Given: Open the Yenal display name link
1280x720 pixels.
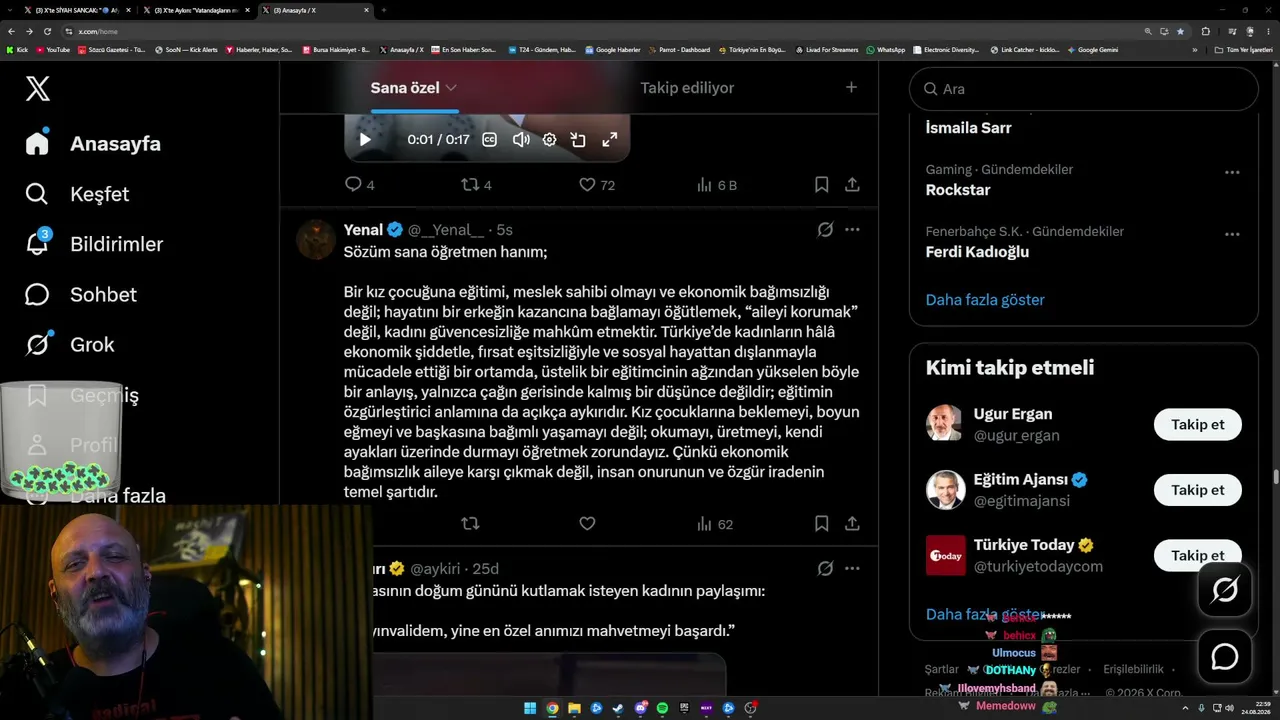Looking at the screenshot, I should (363, 230).
